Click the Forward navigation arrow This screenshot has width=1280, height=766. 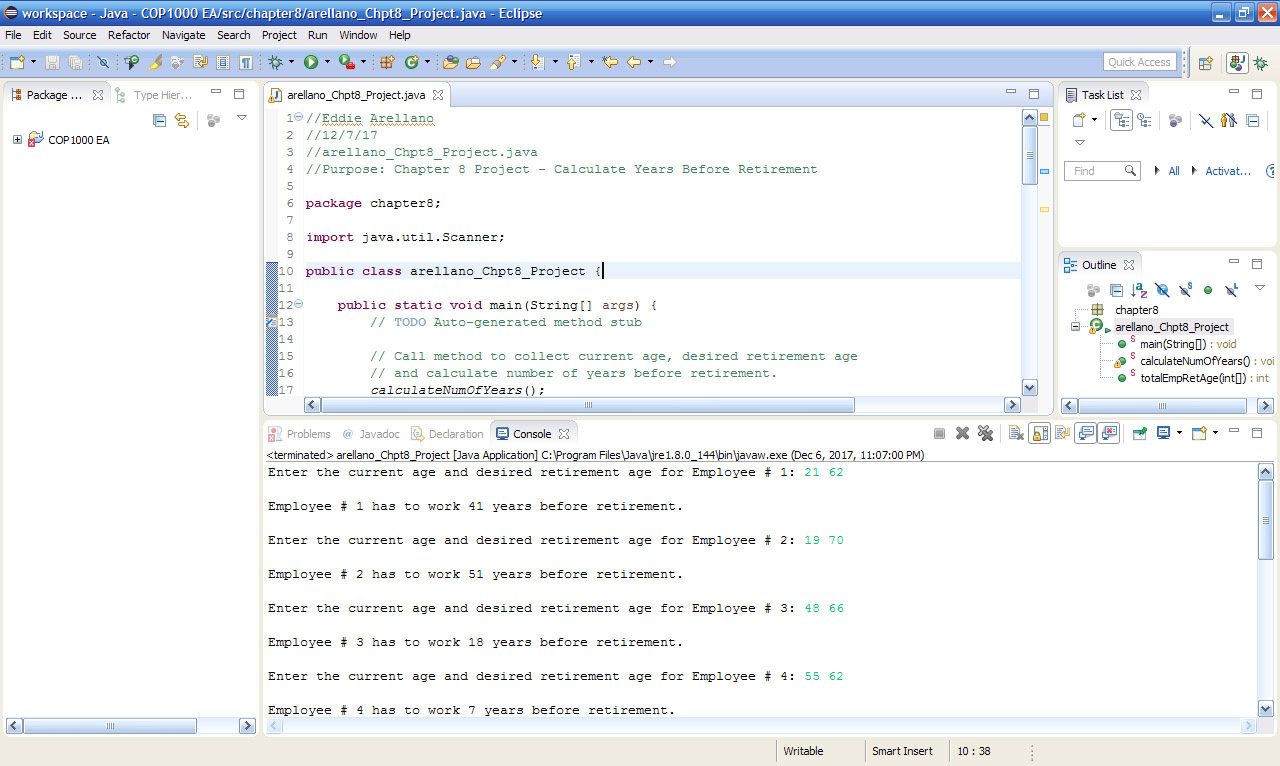[x=670, y=62]
